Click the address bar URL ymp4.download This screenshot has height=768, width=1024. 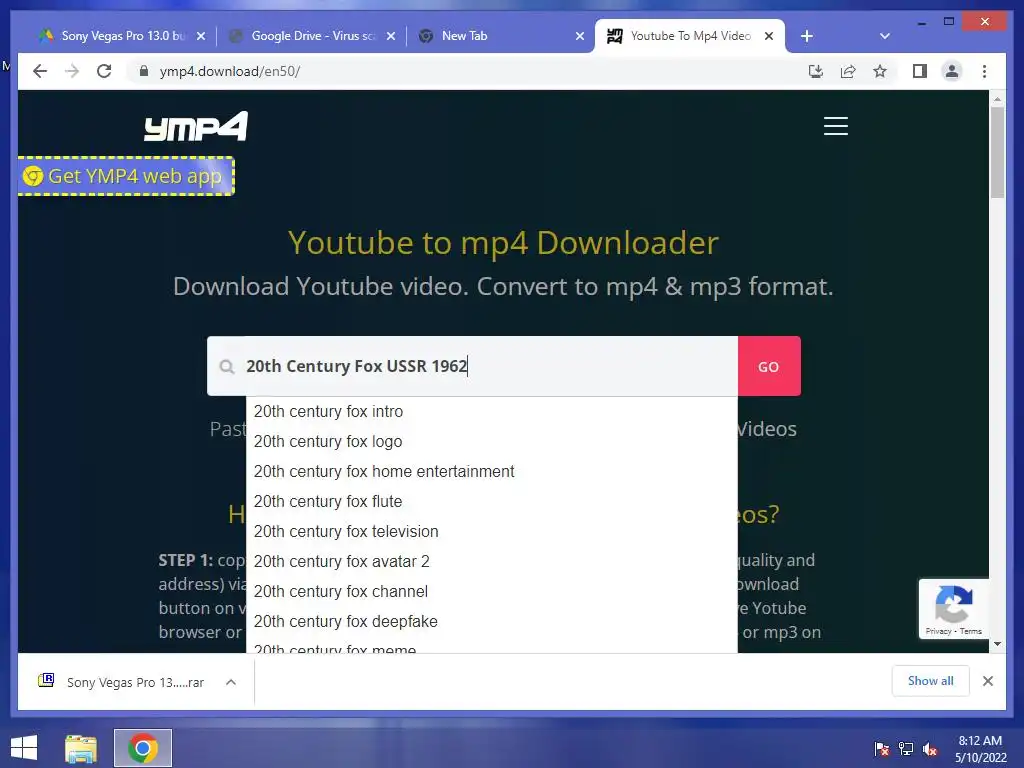pyautogui.click(x=230, y=71)
